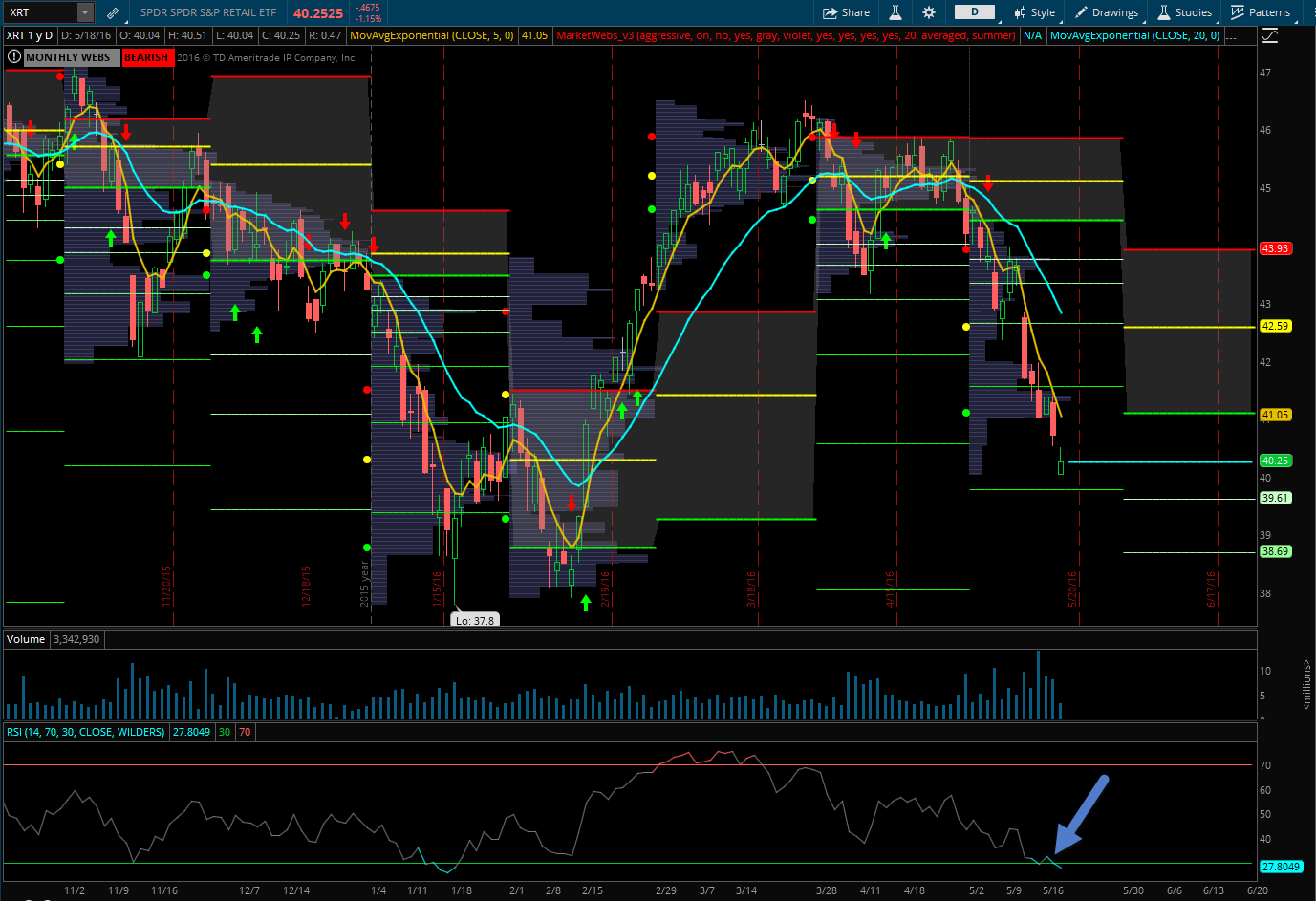Click the MONTHLY WEBS label
Screen dimensions: 1316x901
[x=68, y=57]
